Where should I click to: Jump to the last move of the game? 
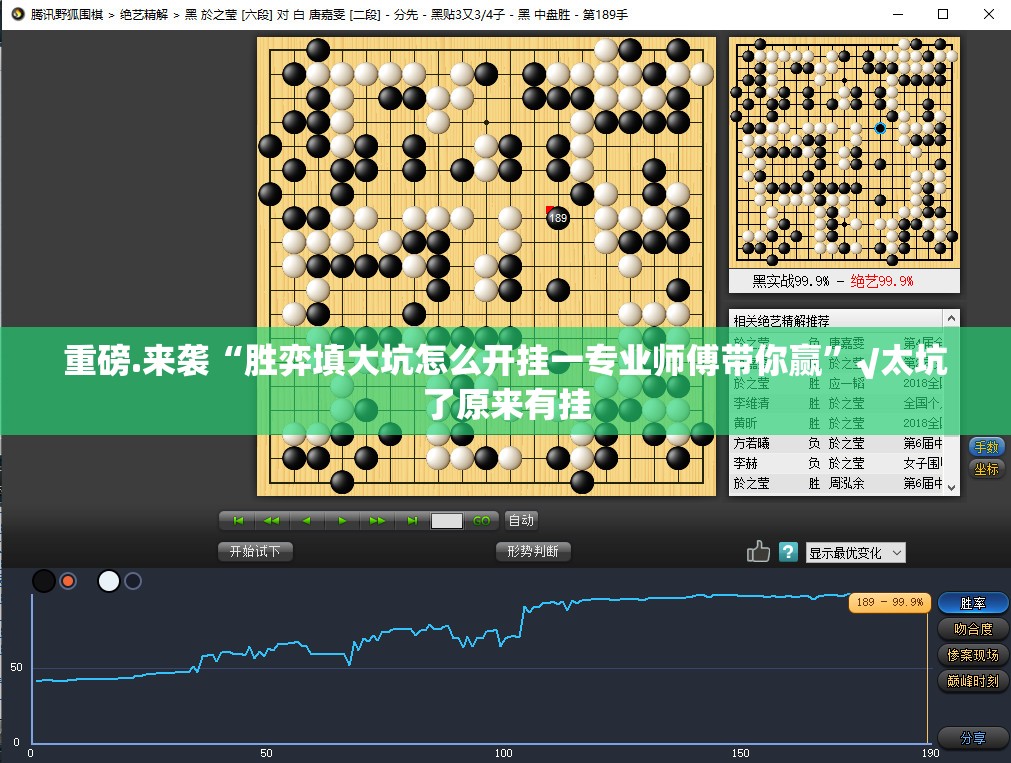(x=412, y=521)
